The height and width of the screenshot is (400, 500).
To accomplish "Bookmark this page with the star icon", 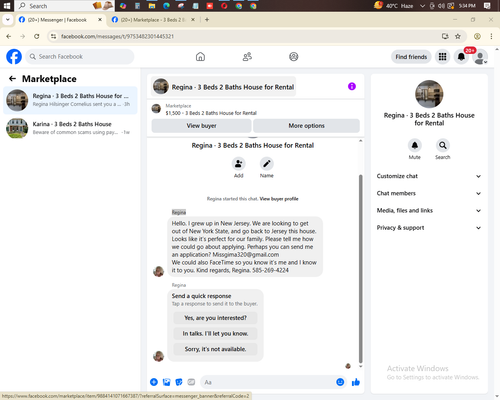I will [x=458, y=36].
